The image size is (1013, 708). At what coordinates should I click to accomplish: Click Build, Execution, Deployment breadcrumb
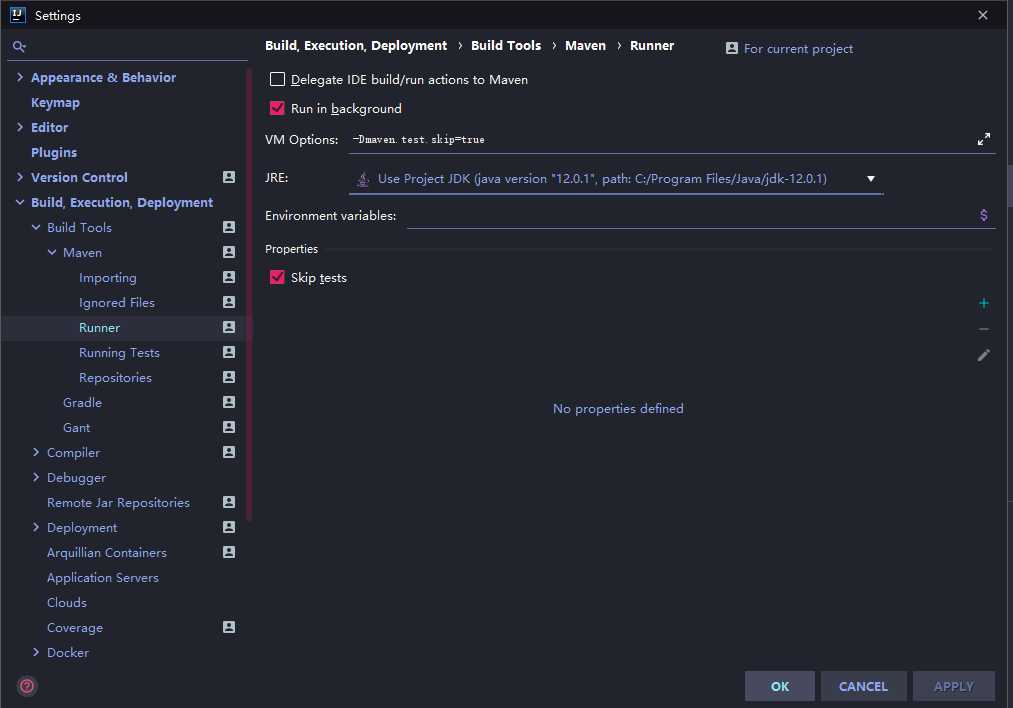click(356, 46)
